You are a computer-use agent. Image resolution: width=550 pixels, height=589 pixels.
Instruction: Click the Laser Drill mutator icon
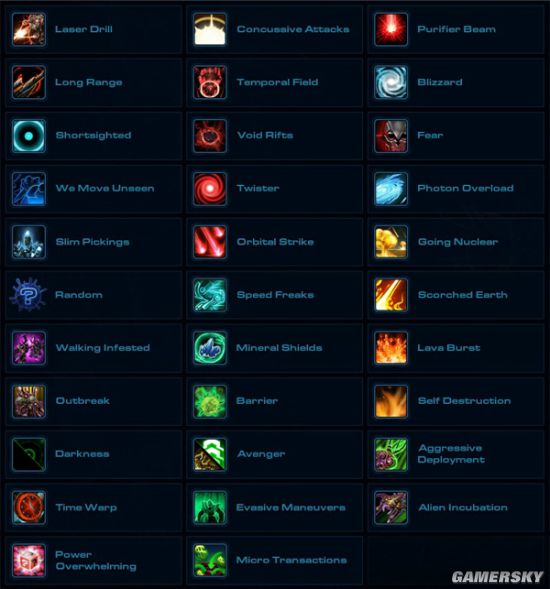click(x=29, y=29)
